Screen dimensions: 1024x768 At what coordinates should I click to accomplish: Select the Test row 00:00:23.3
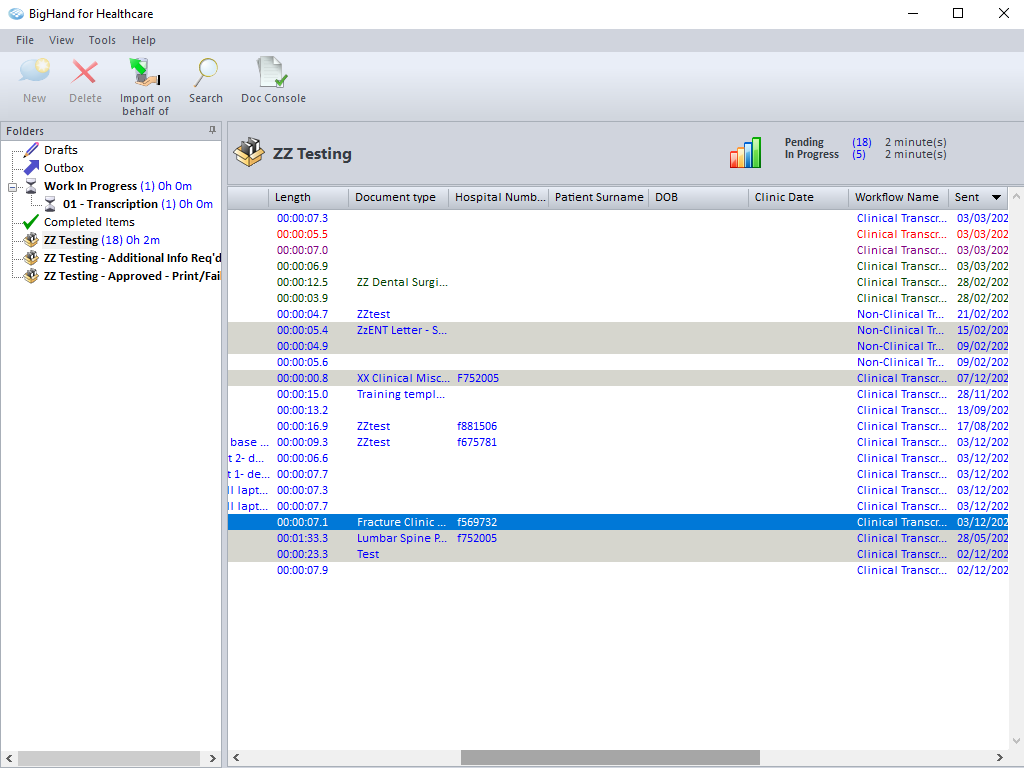tap(618, 554)
